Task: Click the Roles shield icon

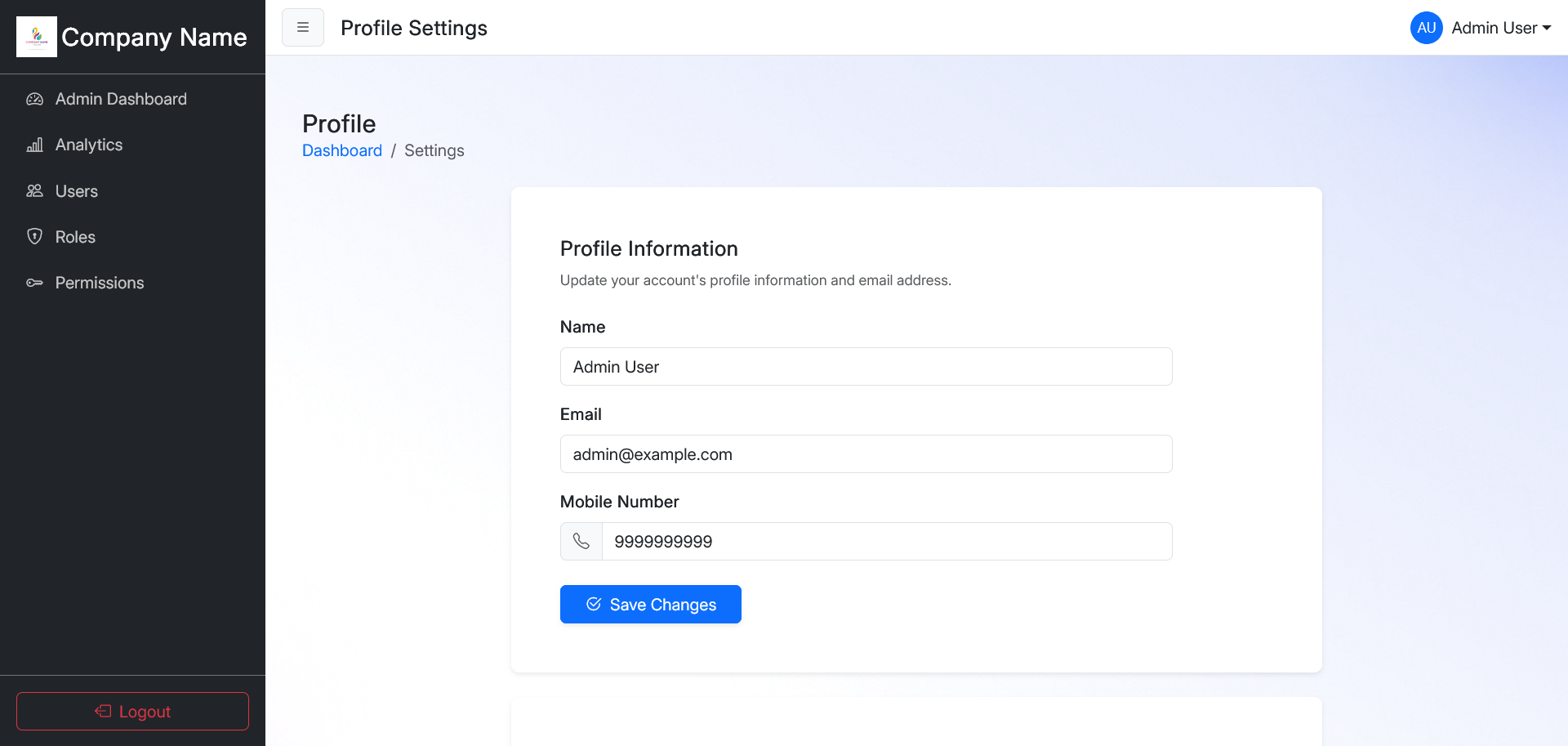Action: 34,237
